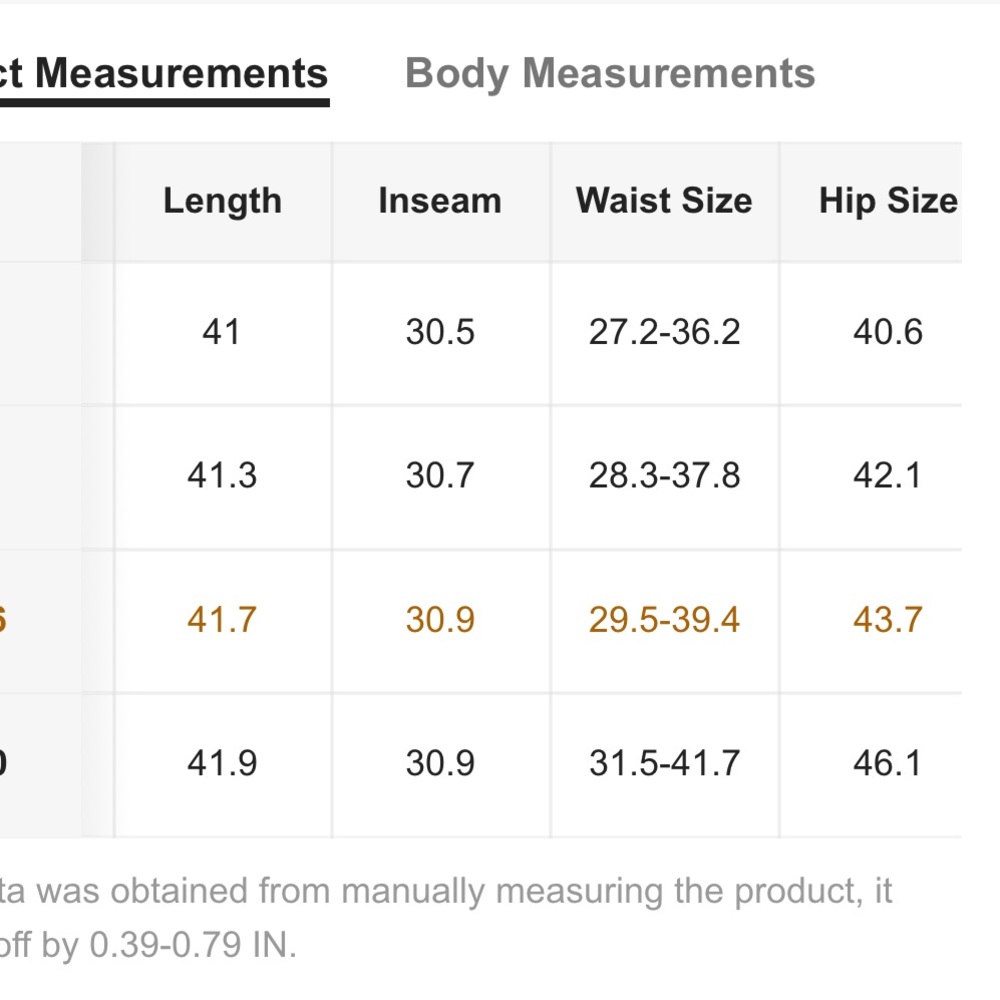Select the 41.3 length cell

(222, 476)
